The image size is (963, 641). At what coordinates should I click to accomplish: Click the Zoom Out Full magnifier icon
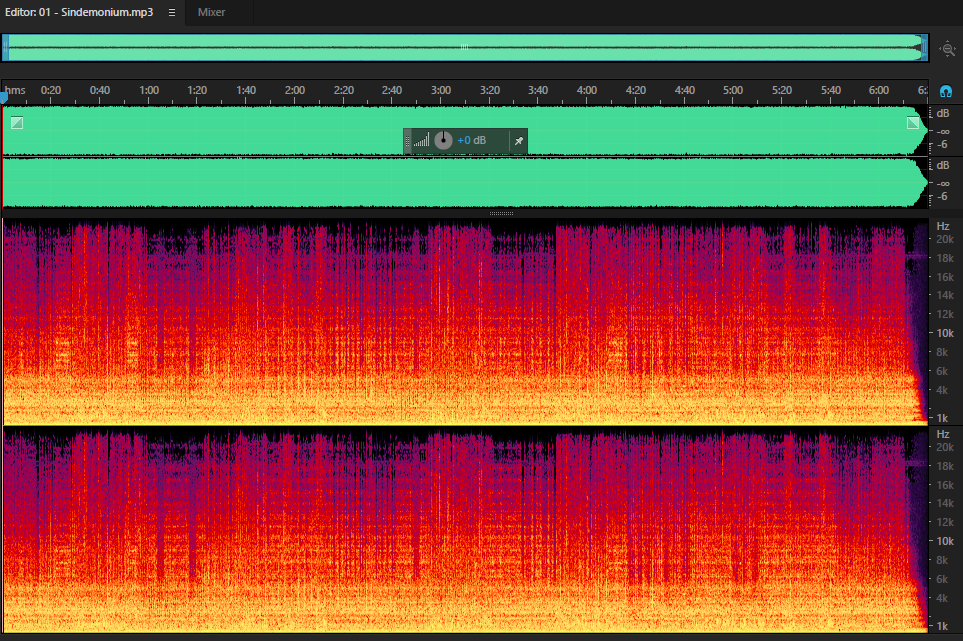click(948, 49)
